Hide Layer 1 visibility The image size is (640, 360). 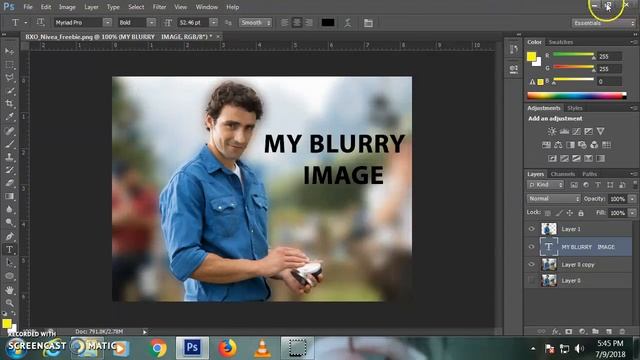coord(531,229)
